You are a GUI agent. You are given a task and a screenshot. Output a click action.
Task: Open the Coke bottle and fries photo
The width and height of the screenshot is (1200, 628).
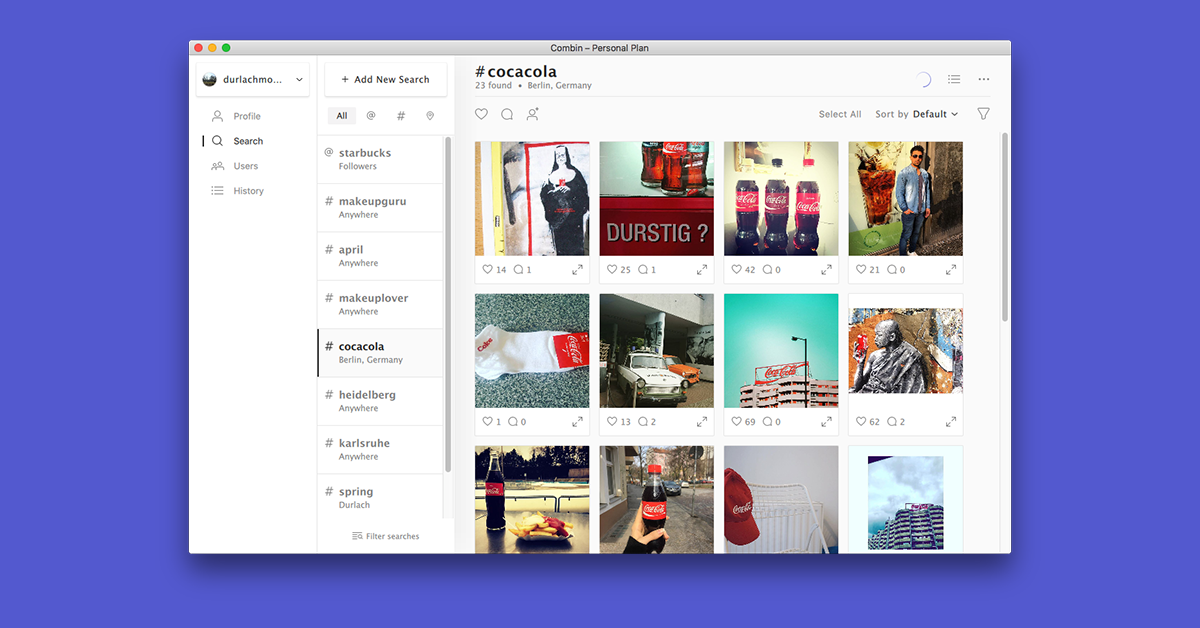(532, 499)
